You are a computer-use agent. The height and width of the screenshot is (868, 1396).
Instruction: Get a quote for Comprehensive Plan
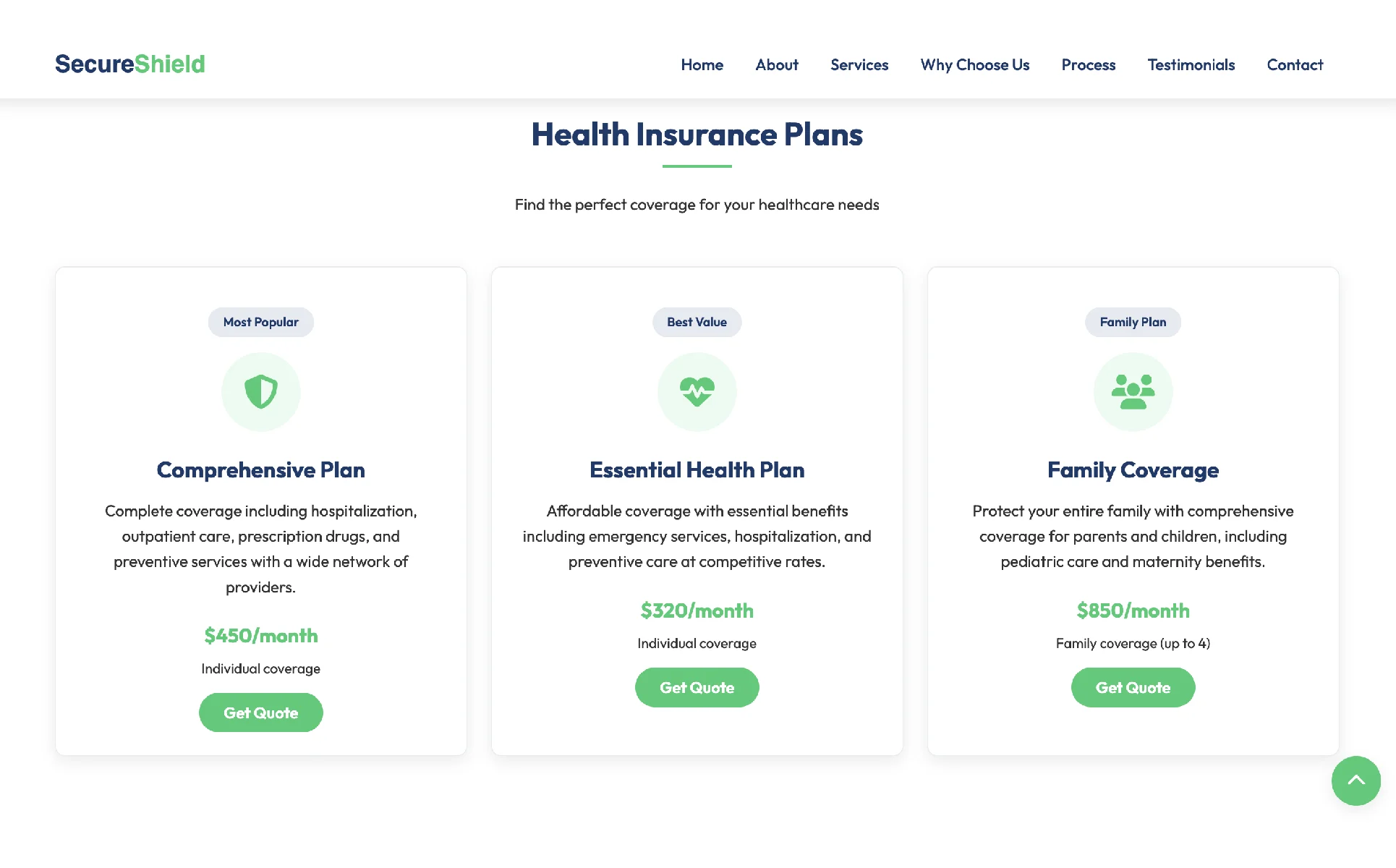[261, 712]
